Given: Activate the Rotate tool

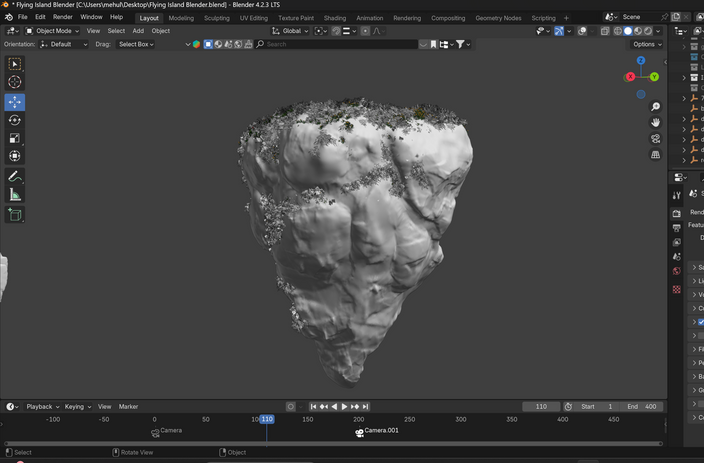Looking at the screenshot, I should point(15,120).
